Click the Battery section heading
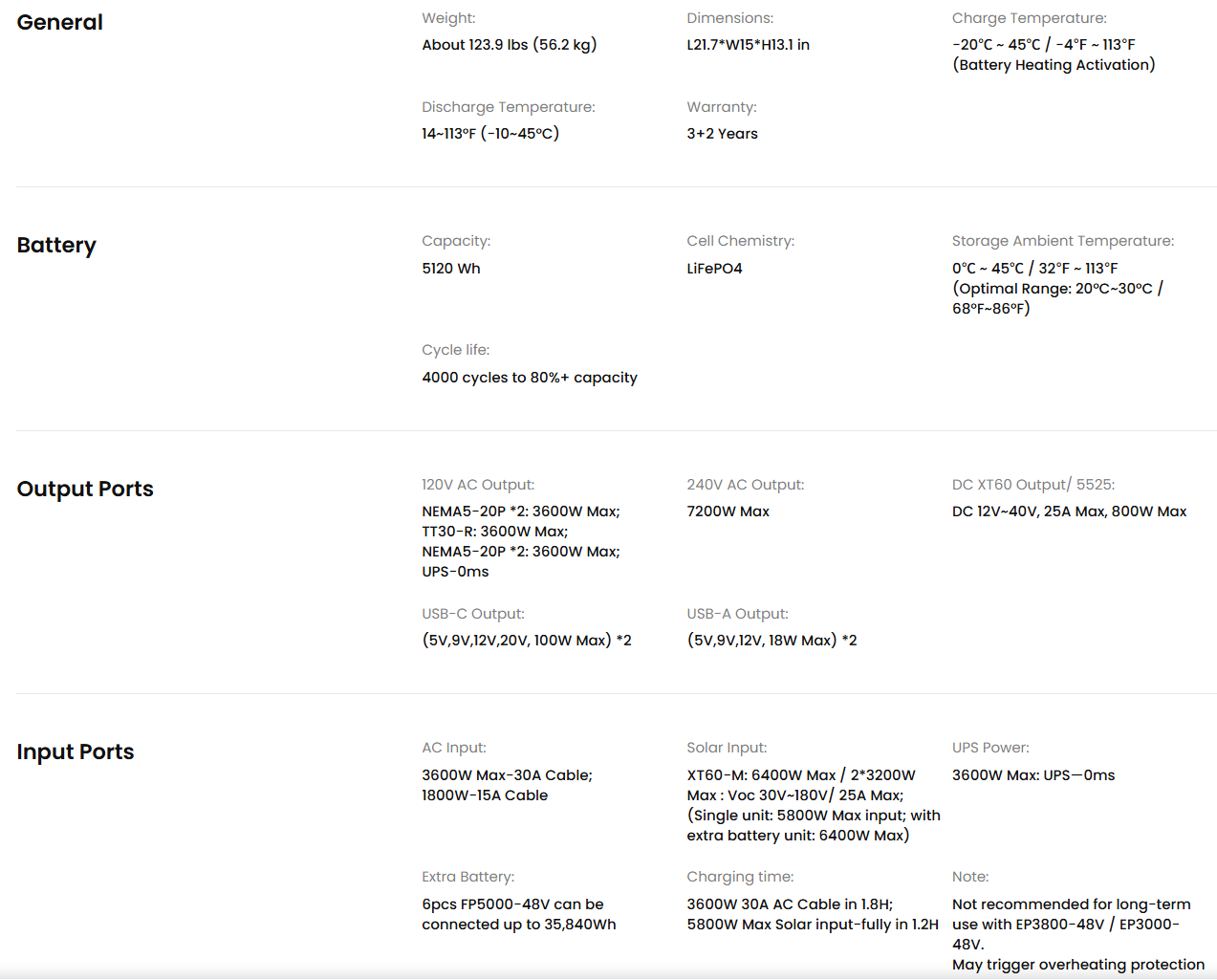This screenshot has height=980, width=1217. (x=56, y=246)
